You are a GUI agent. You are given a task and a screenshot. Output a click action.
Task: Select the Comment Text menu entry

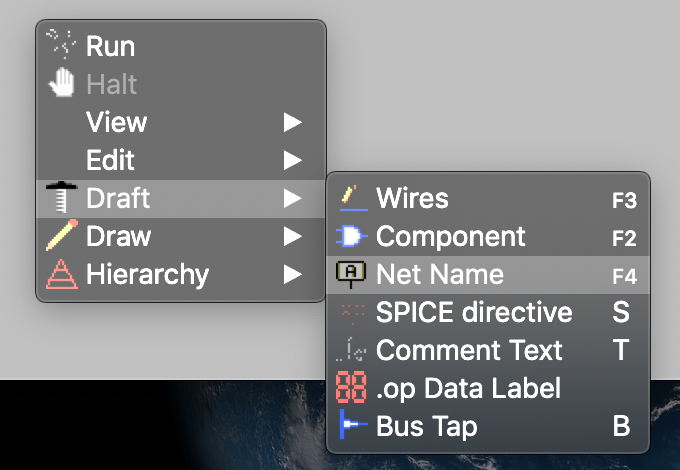tap(488, 350)
